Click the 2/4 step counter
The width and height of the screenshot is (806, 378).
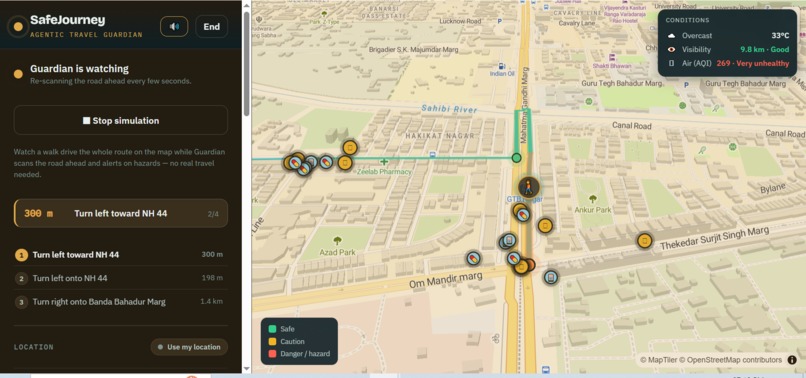click(x=213, y=213)
